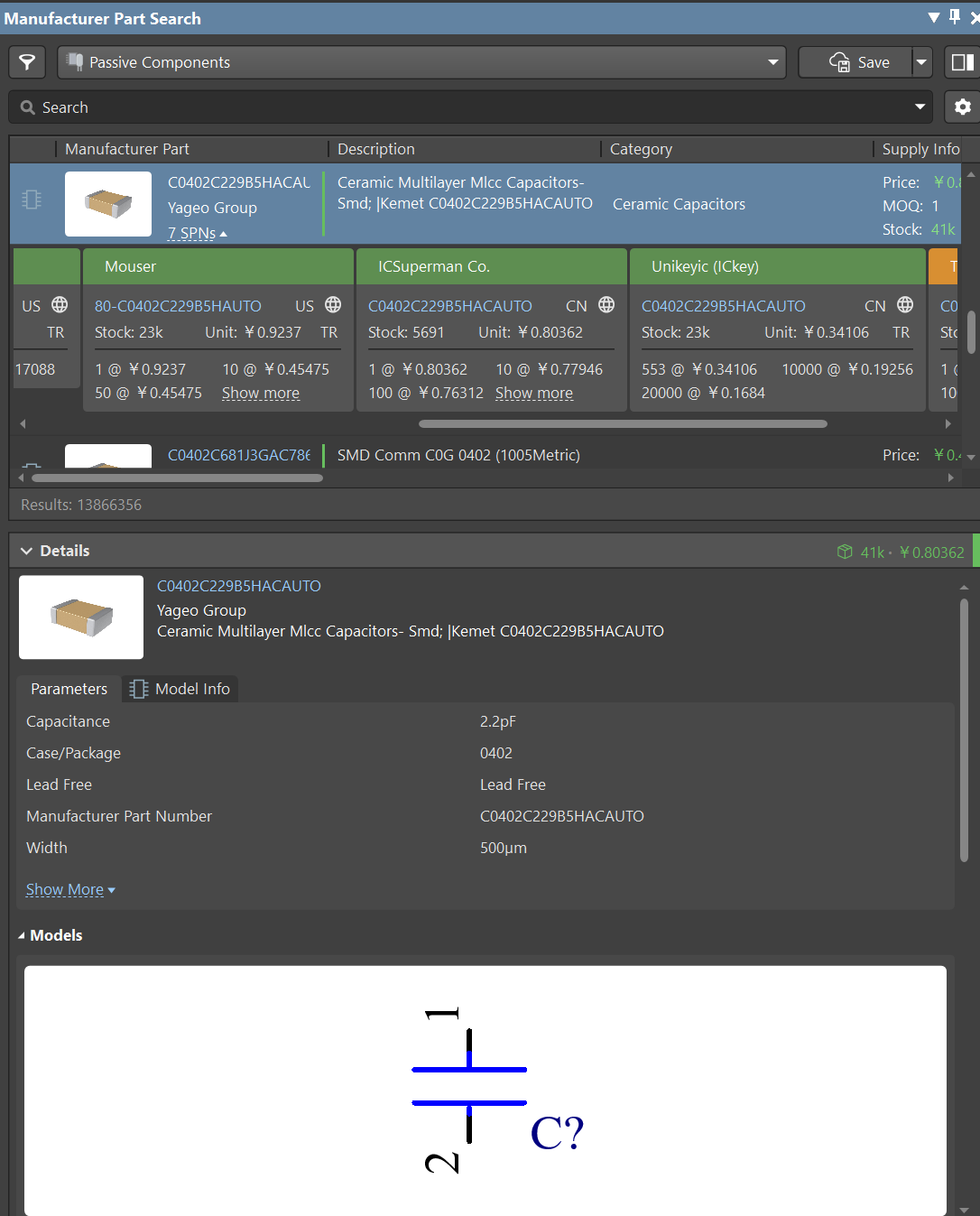Click the supplier cards horizontal scrollbar
Viewport: 980px width, 1216px height.
pos(623,423)
